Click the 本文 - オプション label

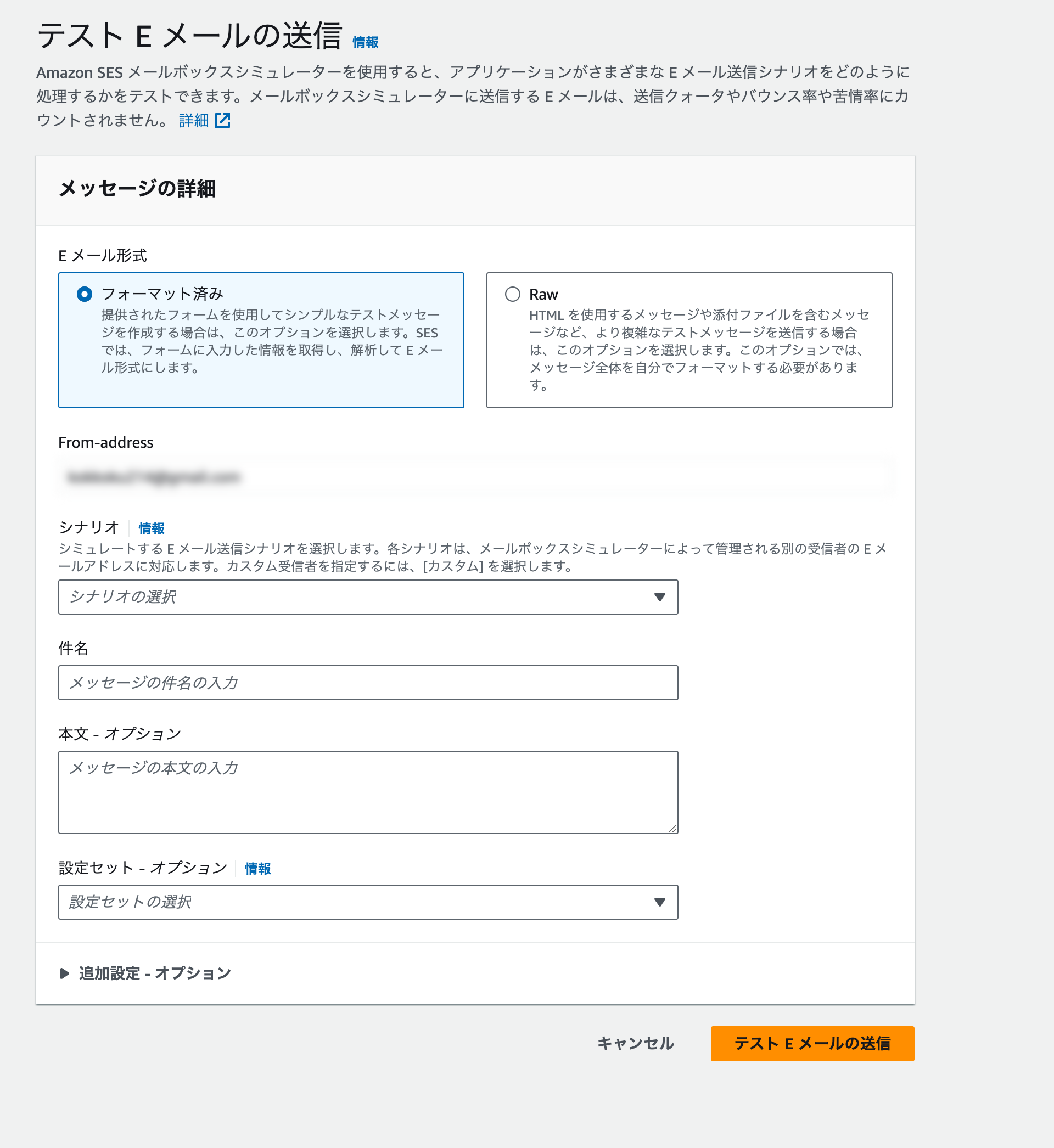pos(120,733)
